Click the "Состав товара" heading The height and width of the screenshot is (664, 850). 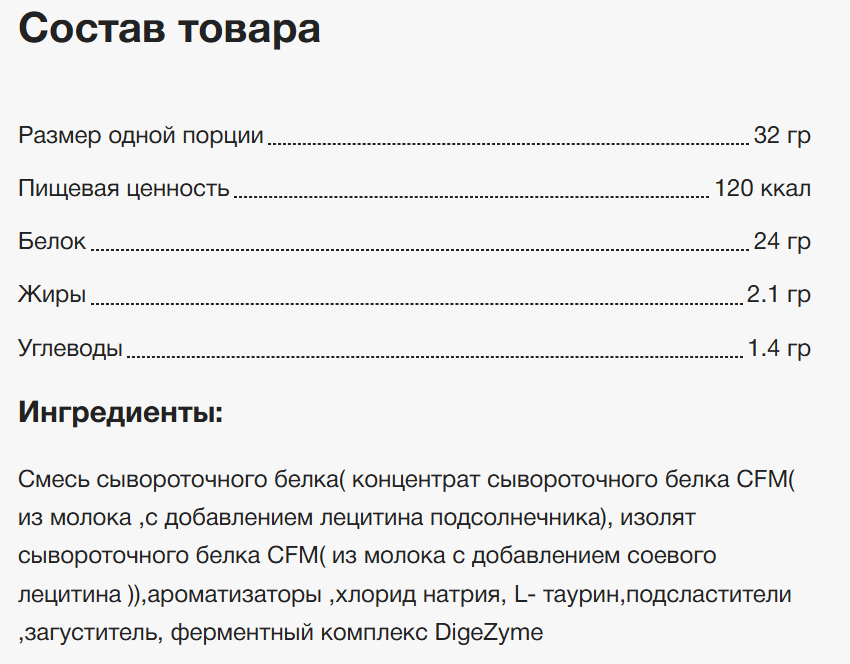(x=169, y=28)
